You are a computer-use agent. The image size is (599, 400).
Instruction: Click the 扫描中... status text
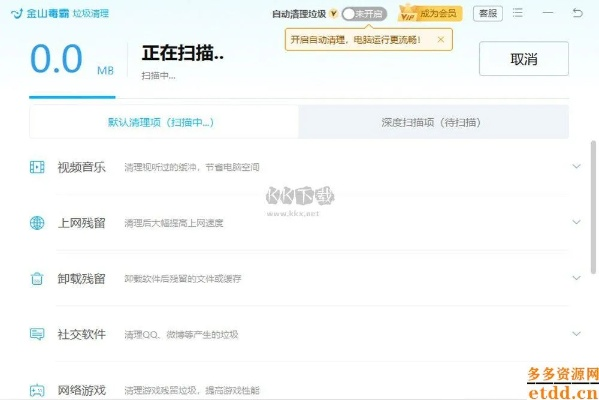coord(158,76)
